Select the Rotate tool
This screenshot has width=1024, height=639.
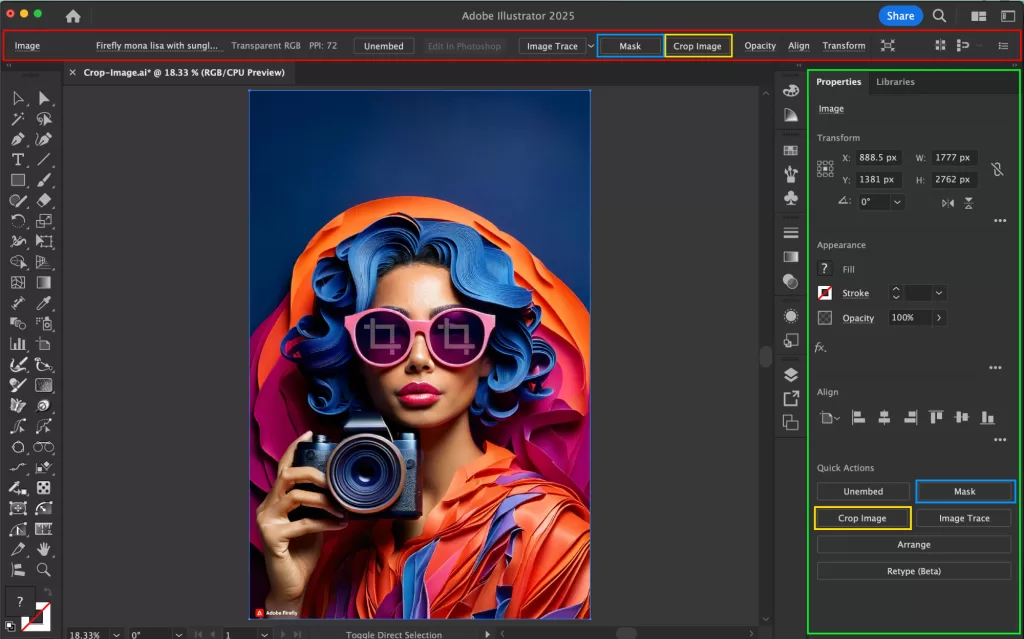pyautogui.click(x=18, y=221)
